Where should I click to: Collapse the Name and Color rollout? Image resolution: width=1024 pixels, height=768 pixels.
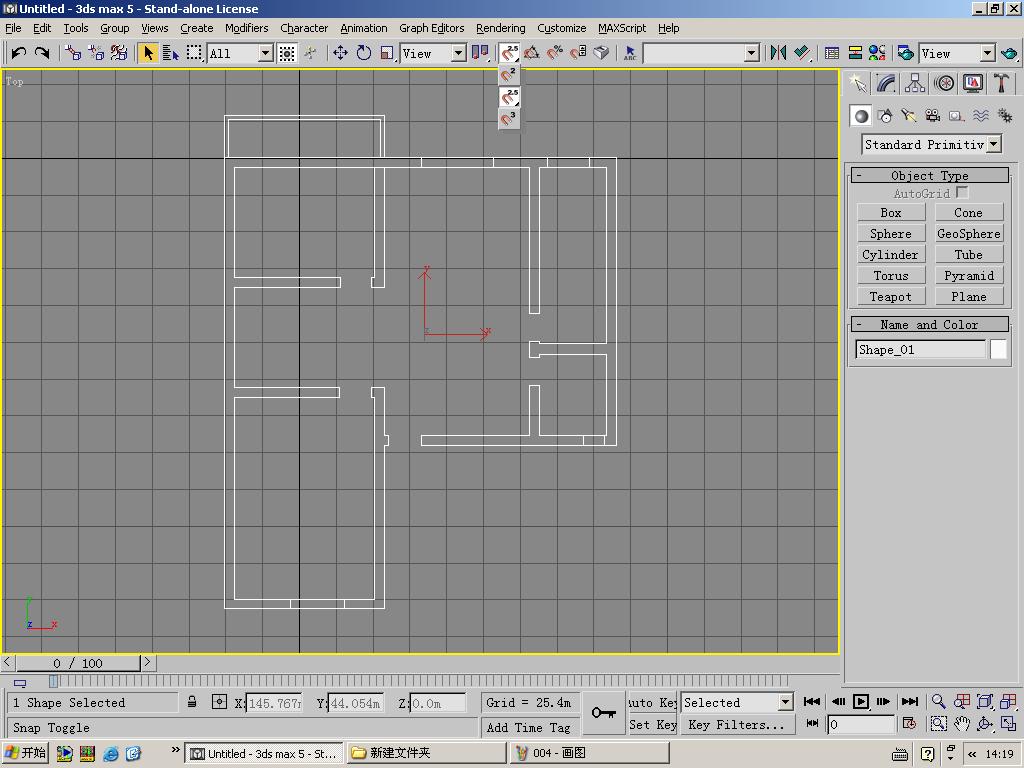point(930,325)
